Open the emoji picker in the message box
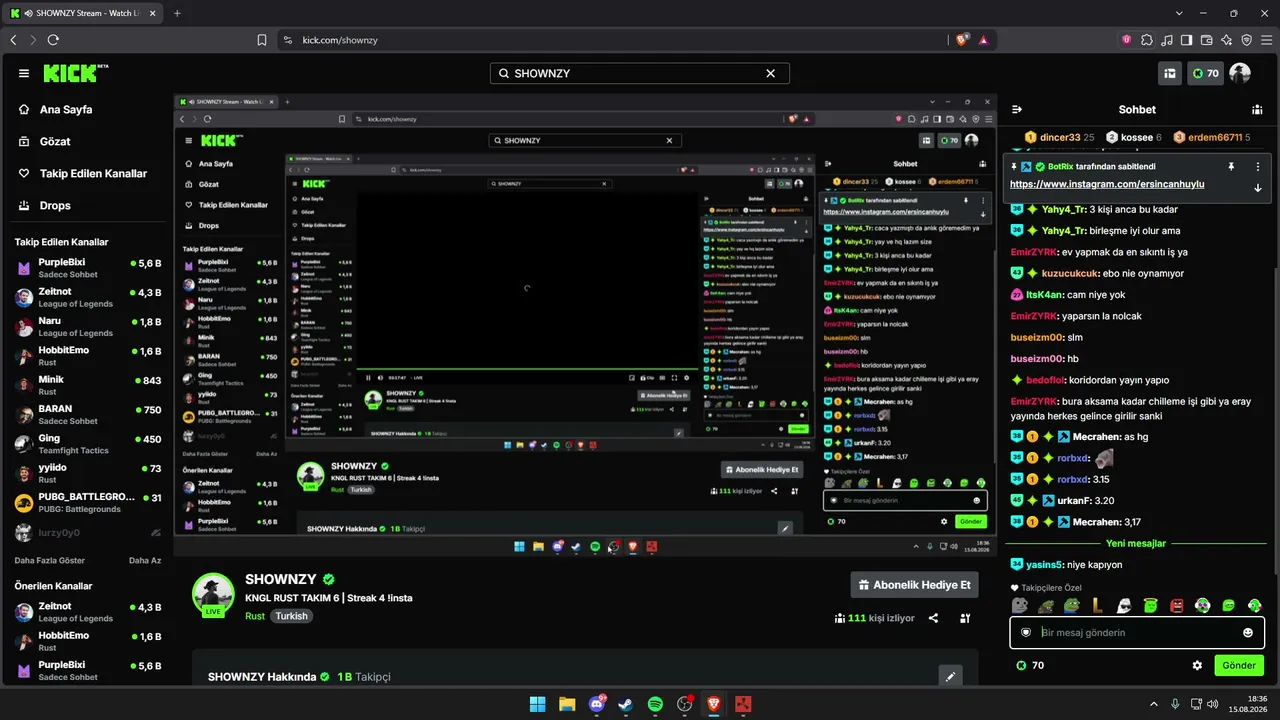Viewport: 1280px width, 720px height. pyautogui.click(x=1248, y=632)
